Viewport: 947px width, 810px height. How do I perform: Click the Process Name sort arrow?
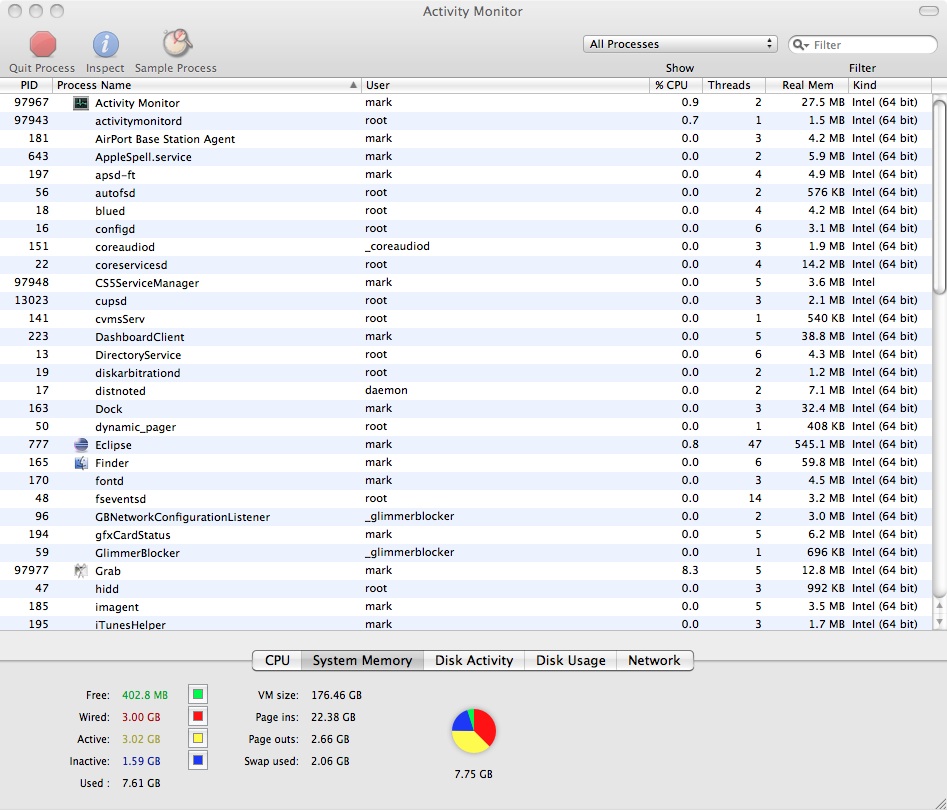tap(353, 85)
